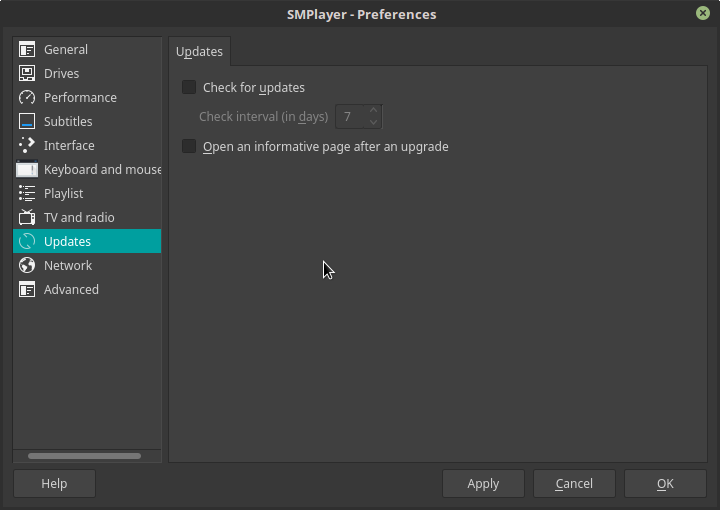720x510 pixels.
Task: Select the Interface icon in sidebar
Action: point(27,146)
